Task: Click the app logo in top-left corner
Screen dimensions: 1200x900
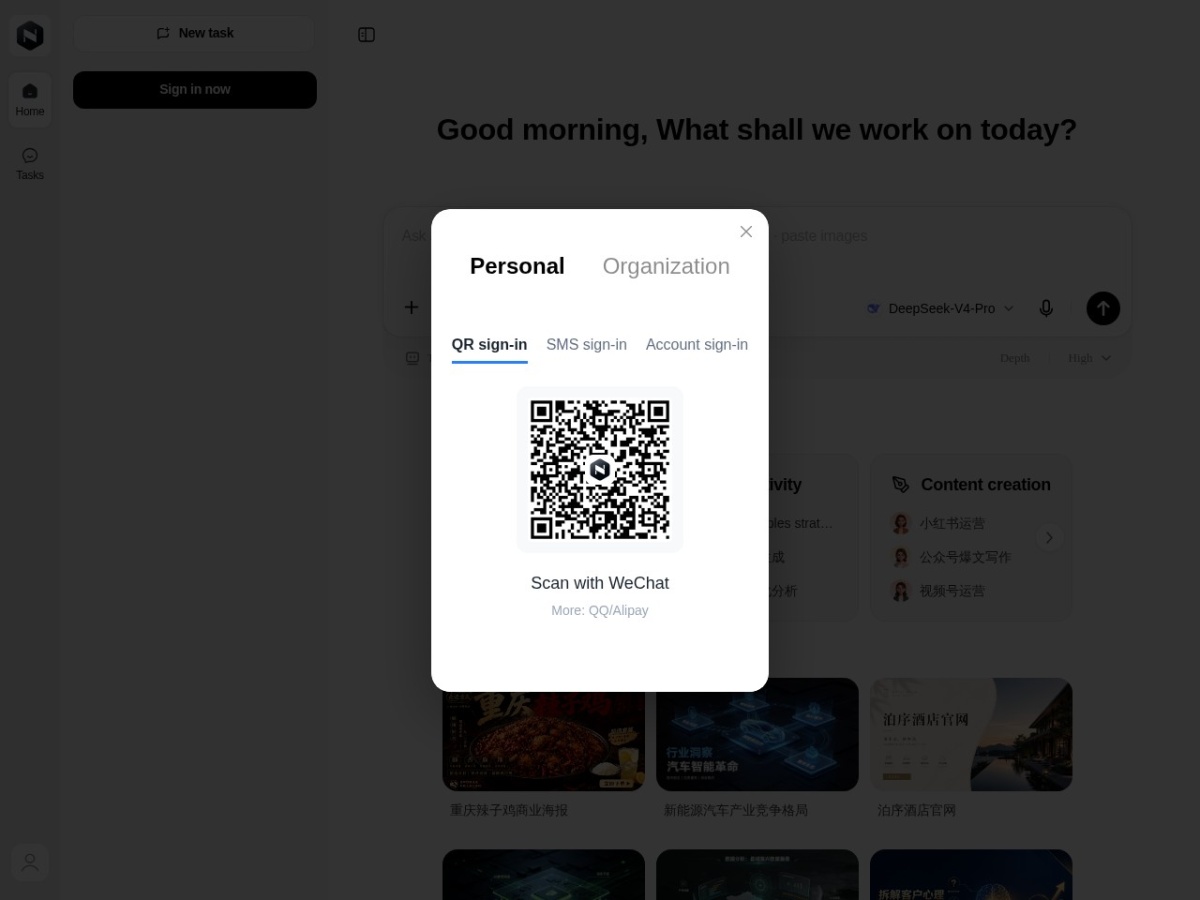Action: click(30, 36)
